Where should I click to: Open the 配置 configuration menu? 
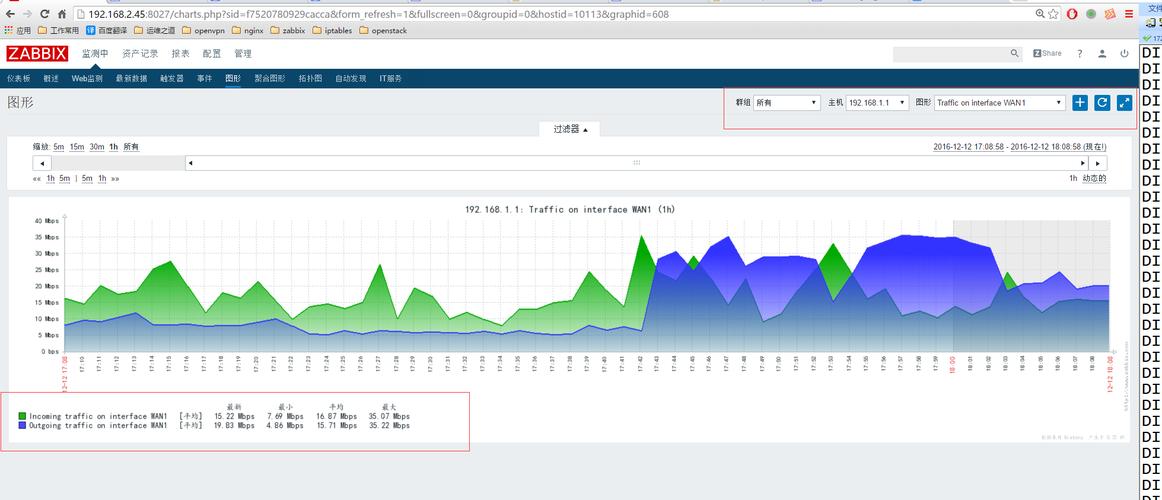click(x=211, y=53)
